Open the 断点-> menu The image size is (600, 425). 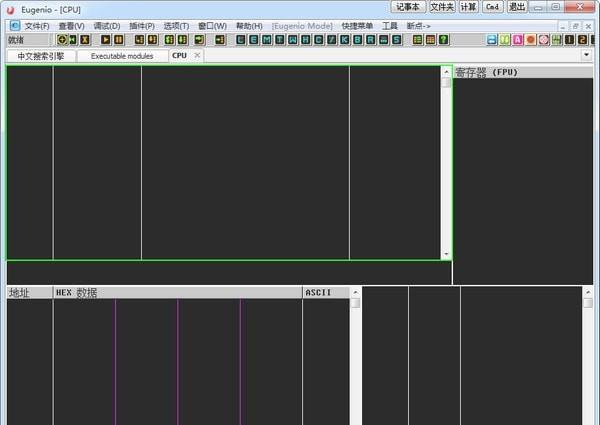418,26
